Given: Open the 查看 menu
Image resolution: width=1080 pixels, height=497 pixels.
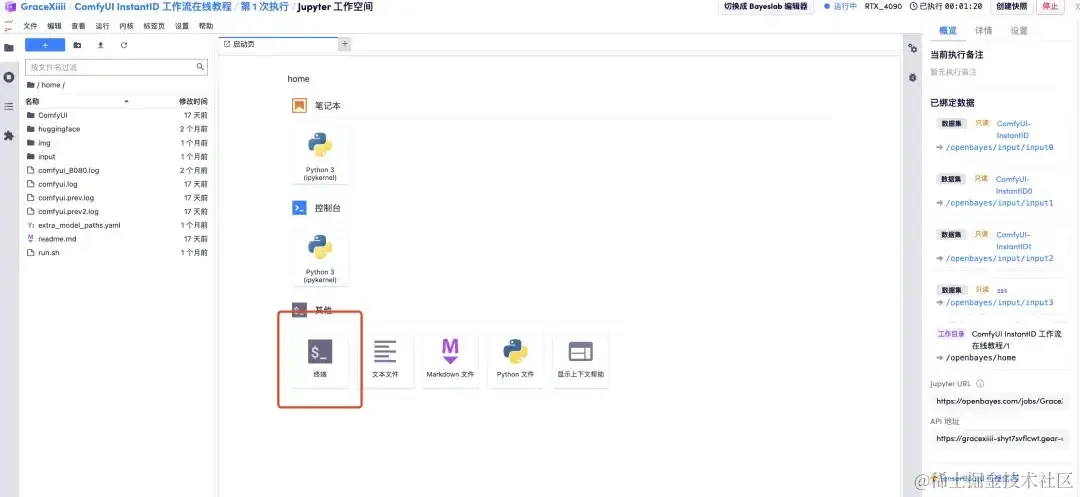Looking at the screenshot, I should tap(79, 26).
